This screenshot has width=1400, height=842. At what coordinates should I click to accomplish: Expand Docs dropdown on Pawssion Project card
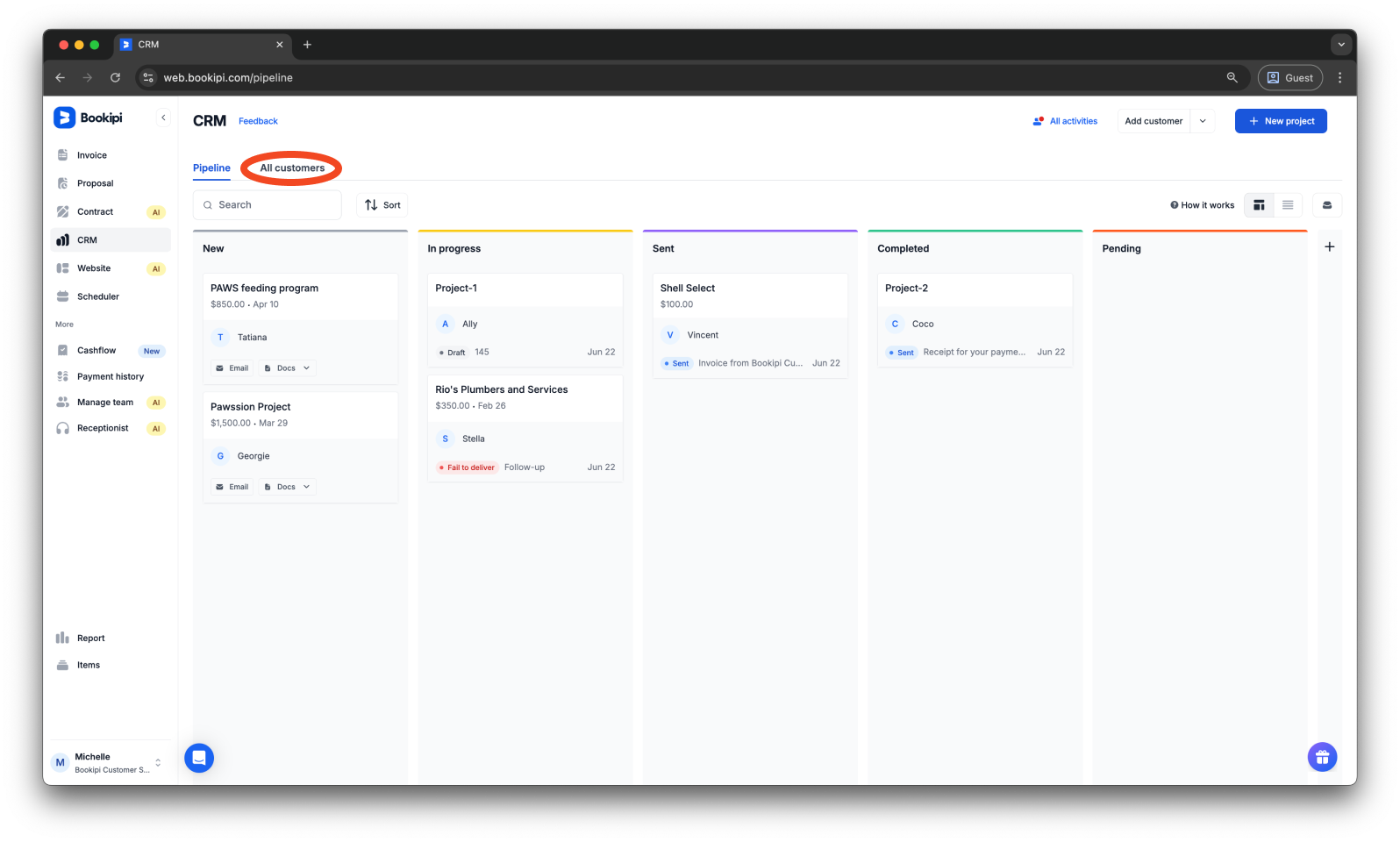click(288, 487)
